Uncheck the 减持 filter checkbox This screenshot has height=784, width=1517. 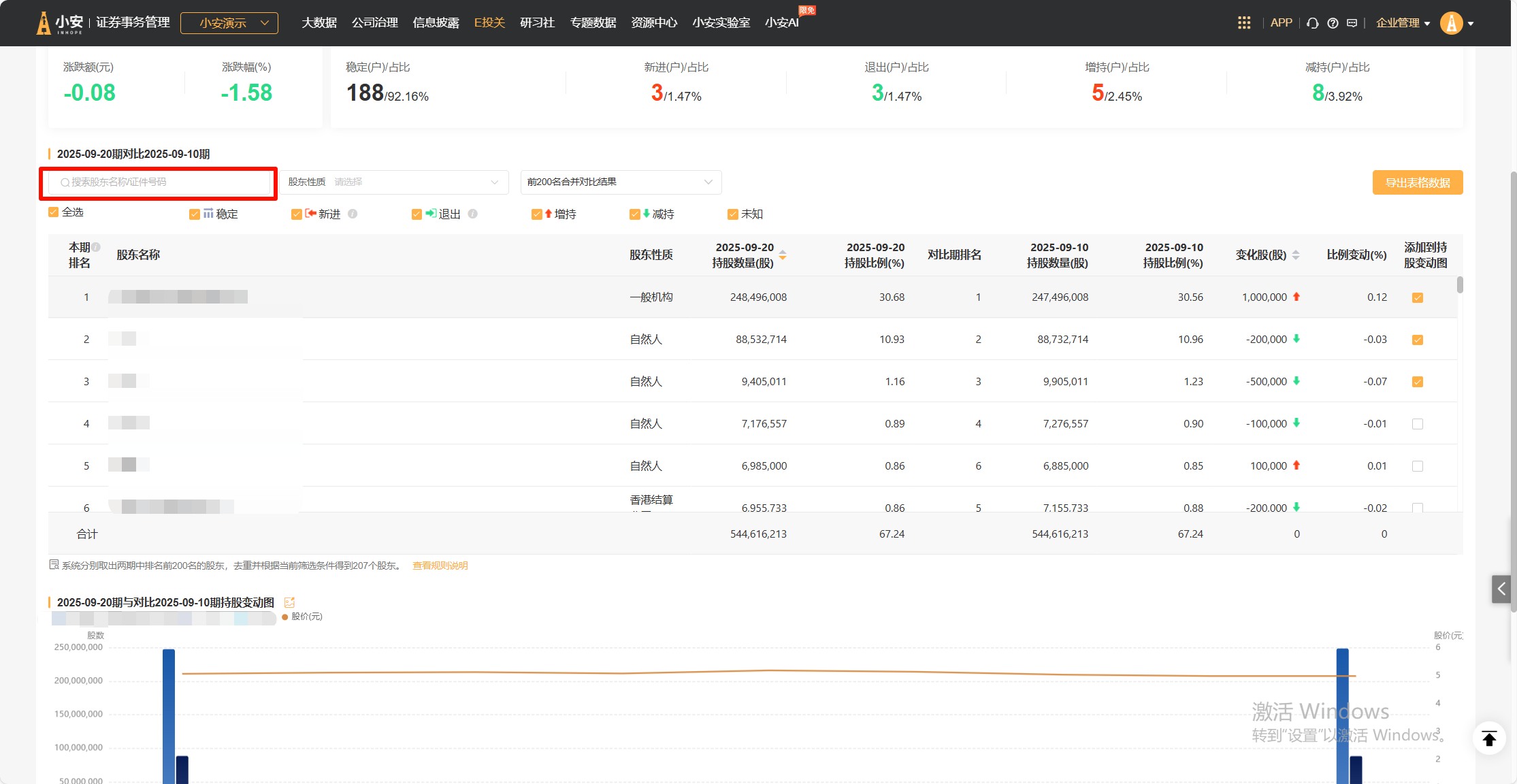(x=635, y=214)
